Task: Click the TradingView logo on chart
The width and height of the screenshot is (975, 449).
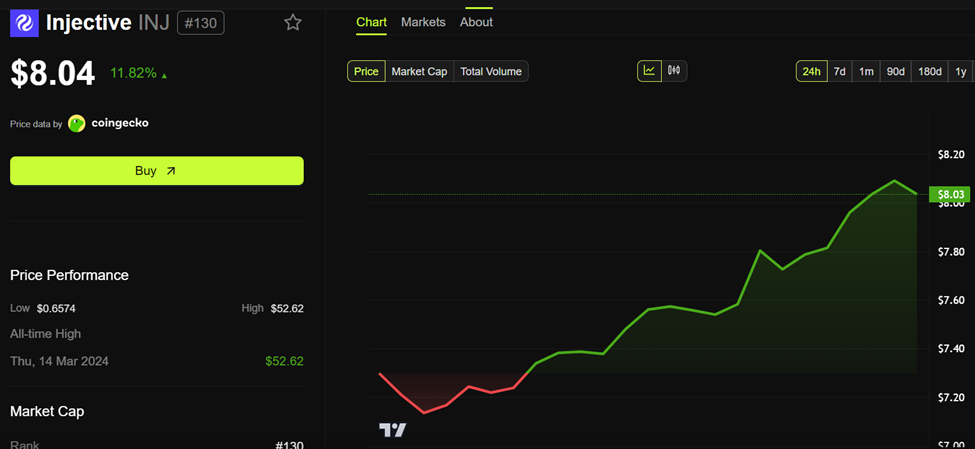Action: [392, 430]
